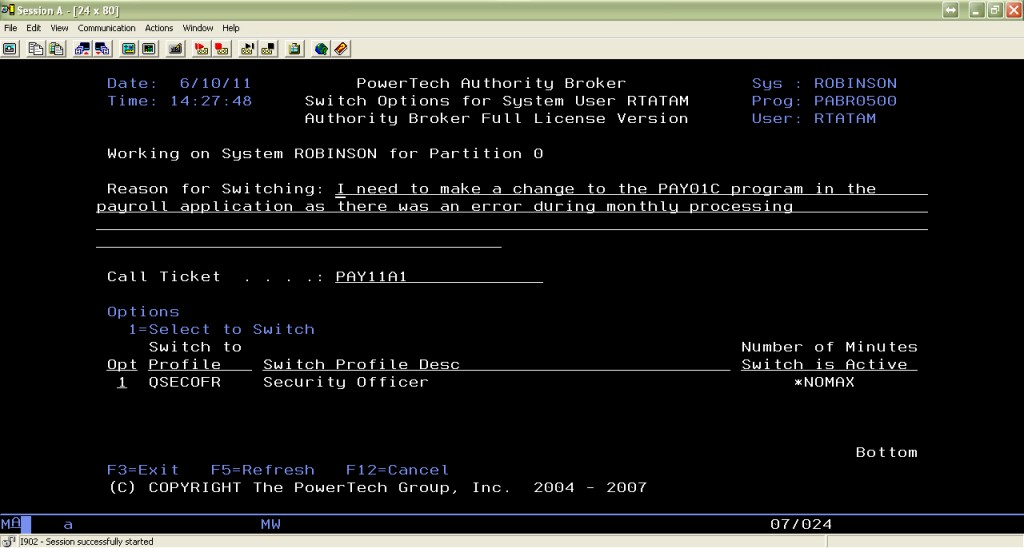Click the Opt field beside QSECOFR
This screenshot has height=548, width=1024.
pyautogui.click(x=121, y=383)
